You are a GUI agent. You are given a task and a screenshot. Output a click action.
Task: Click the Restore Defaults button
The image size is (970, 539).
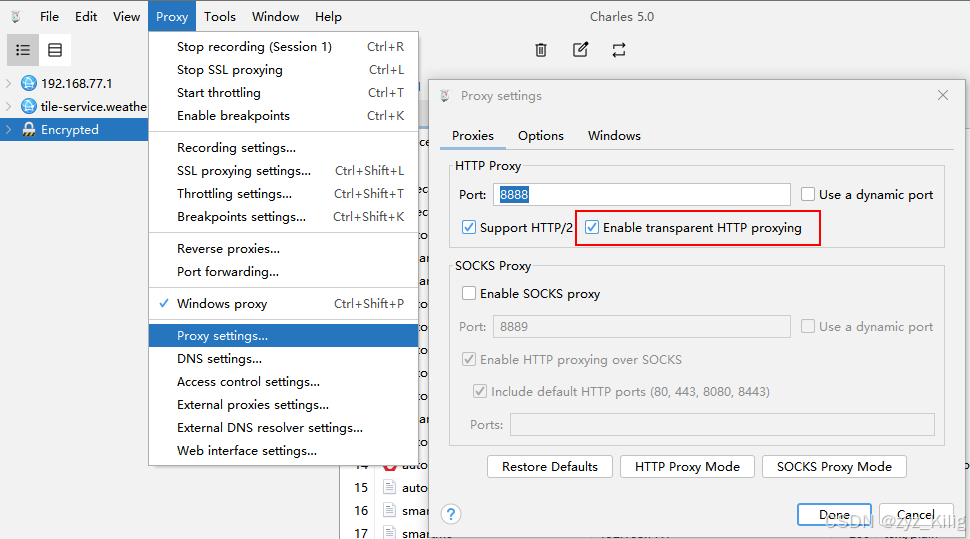[550, 467]
